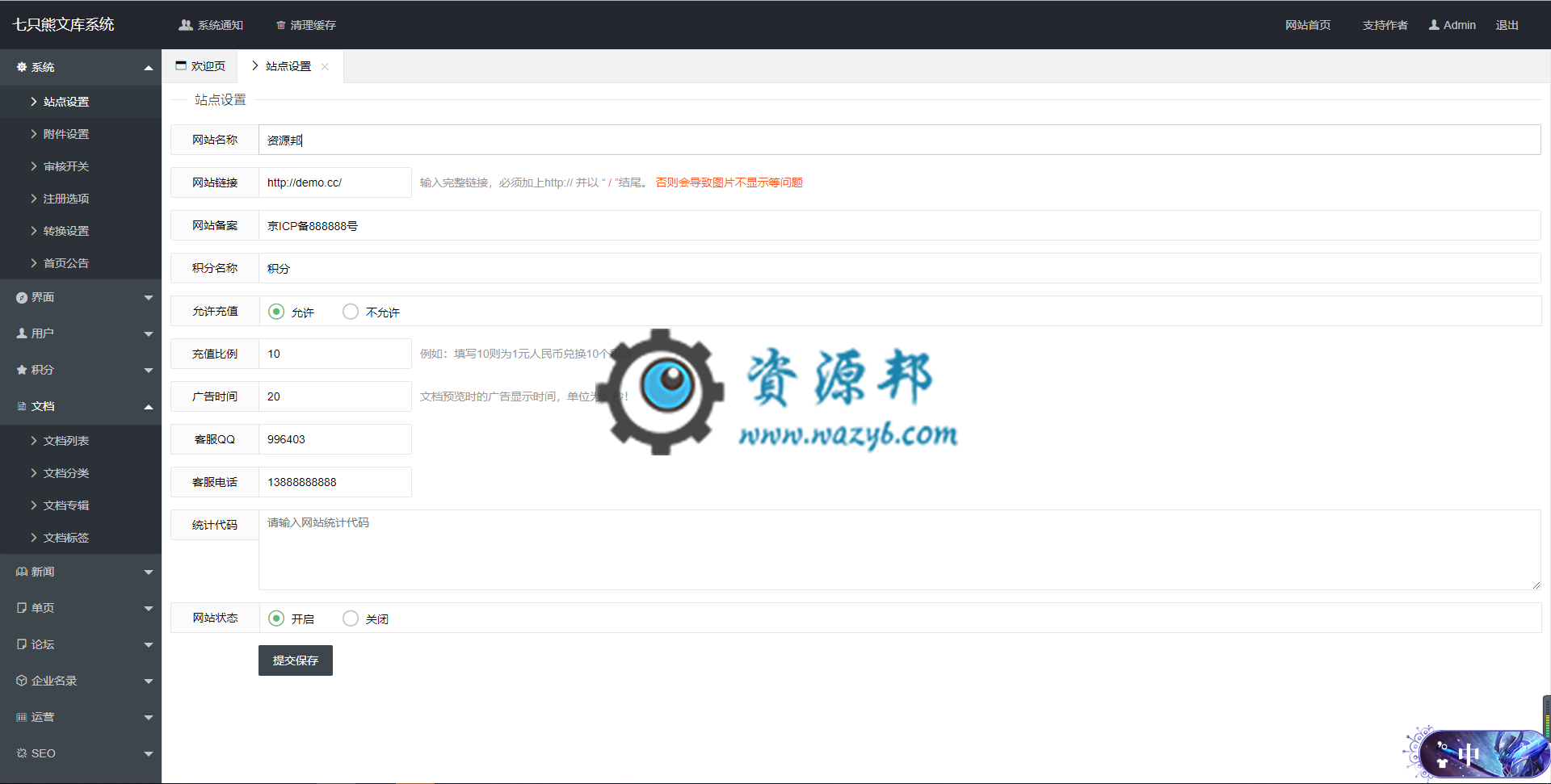The width and height of the screenshot is (1551, 784).
Task: Click 退出 to log out
Action: pos(1507,25)
